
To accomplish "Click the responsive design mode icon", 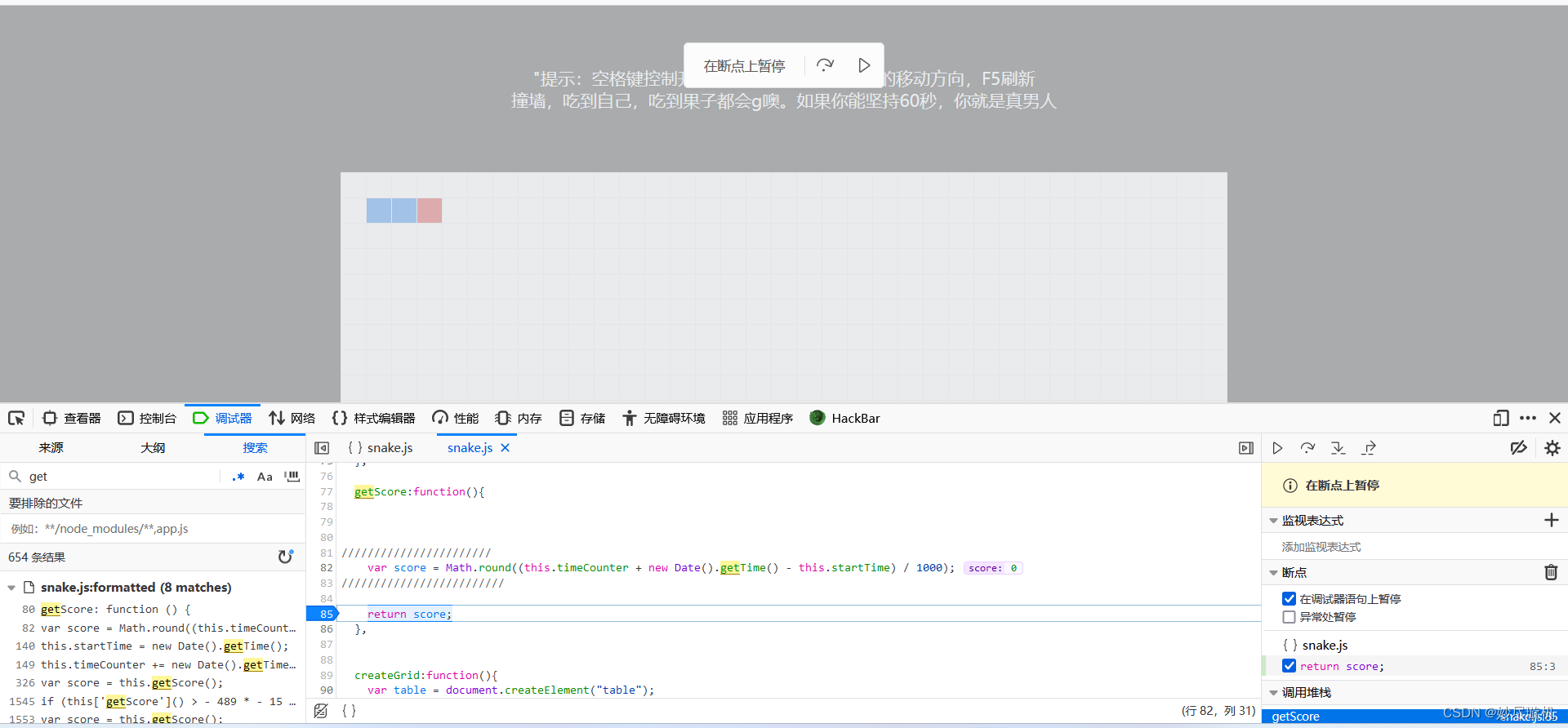I will coord(1501,419).
